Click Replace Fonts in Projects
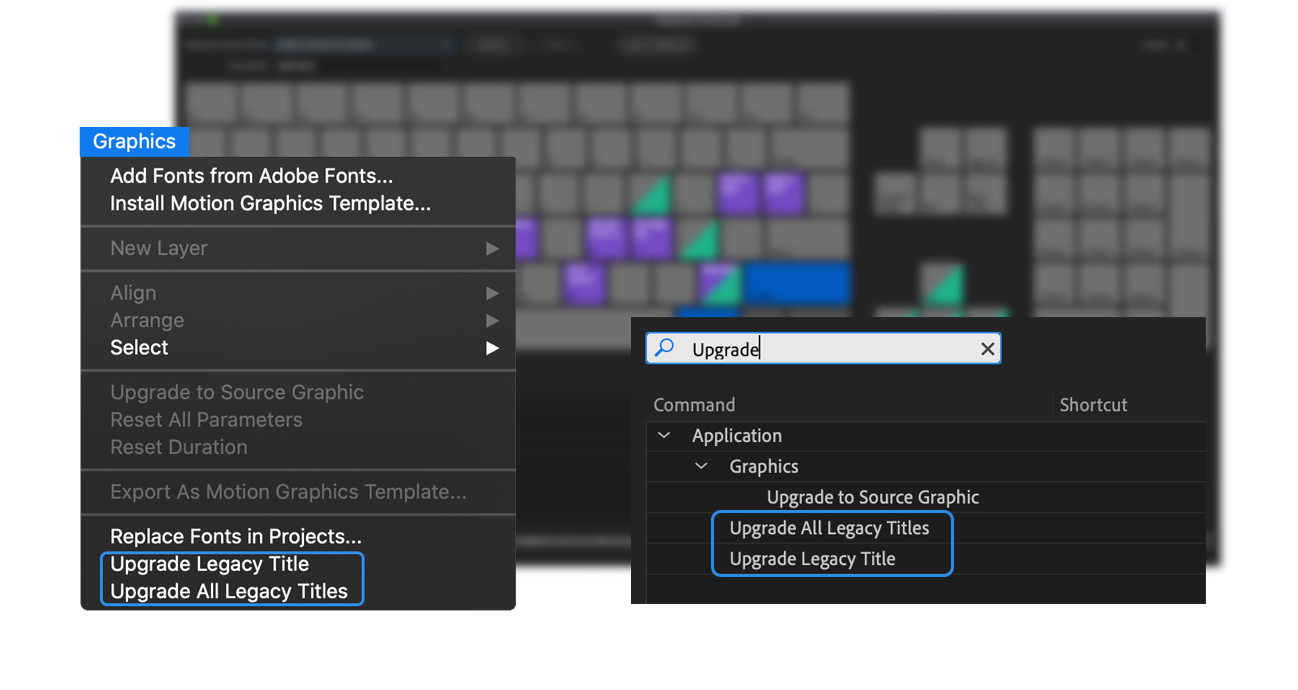The image size is (1298, 690). [236, 536]
